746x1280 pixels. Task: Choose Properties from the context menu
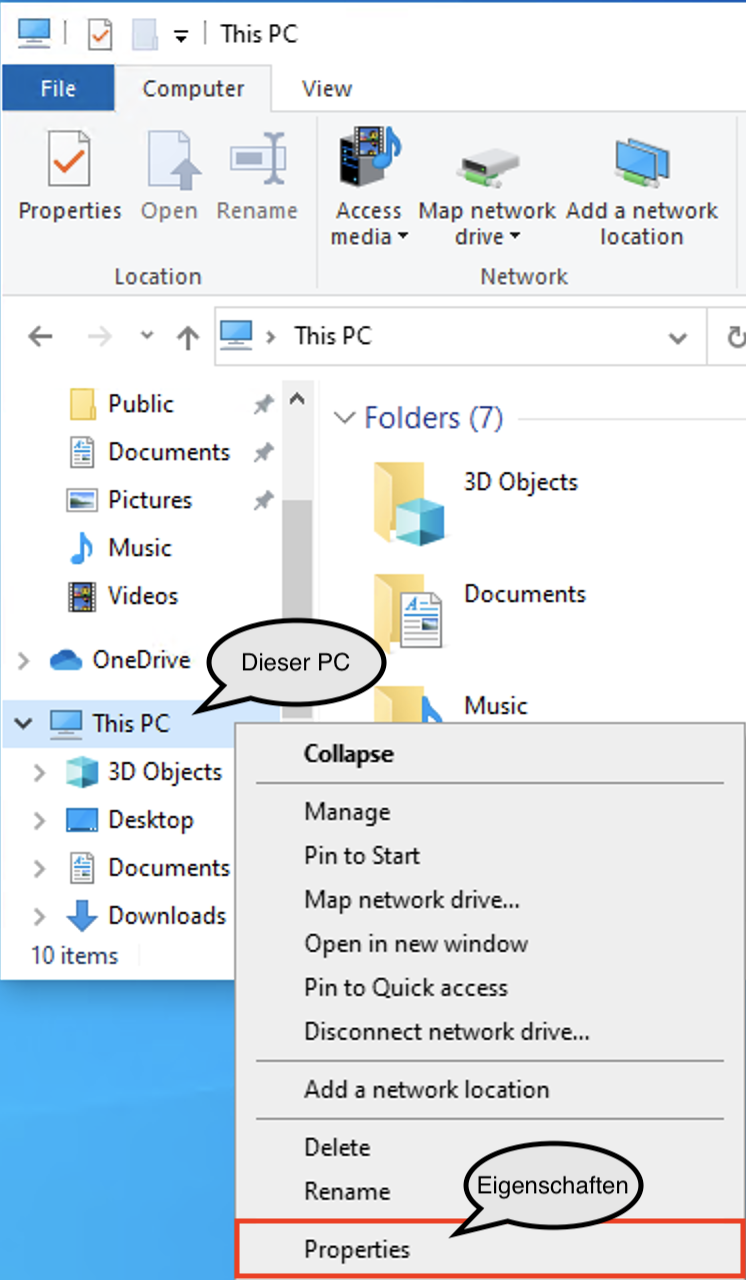[357, 1249]
